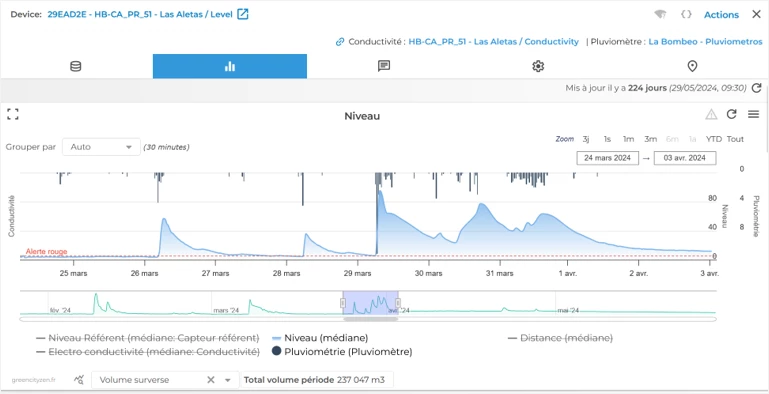Click the chart warning triangle icon

pyautogui.click(x=711, y=114)
